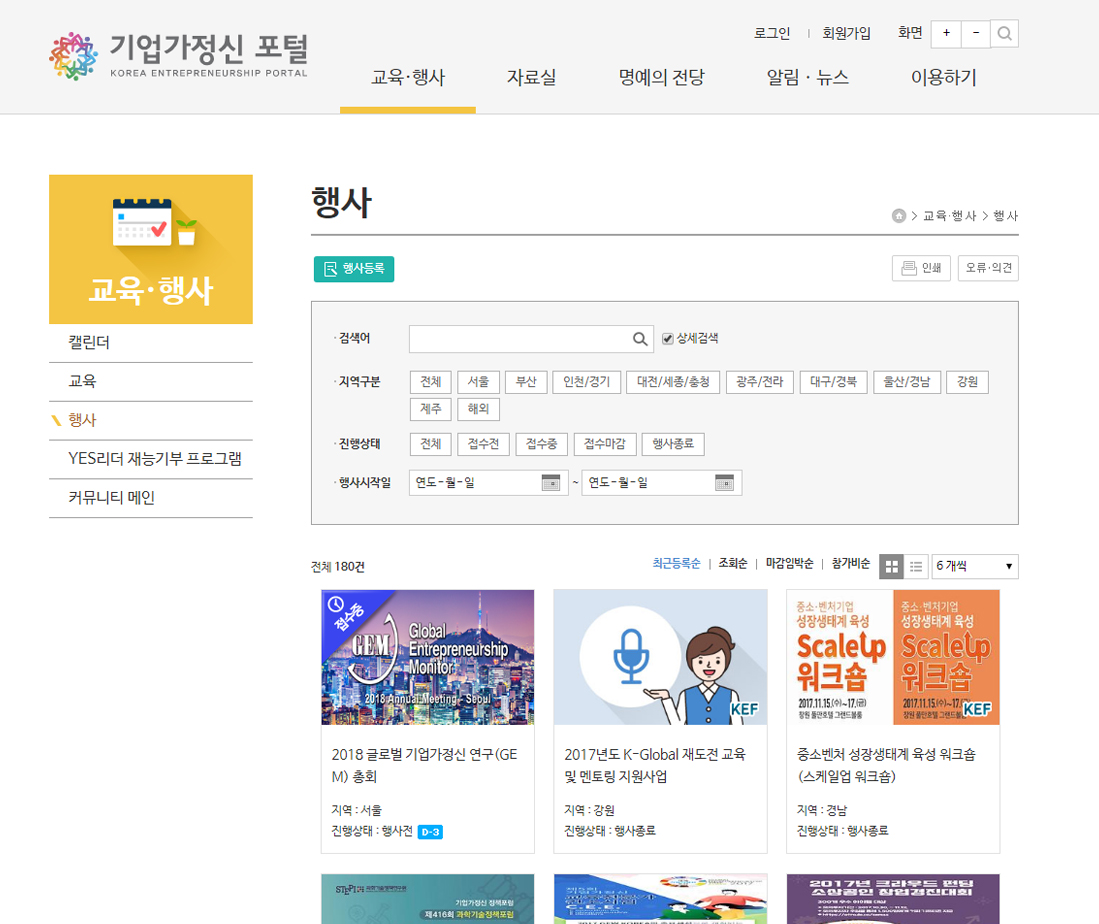Open the 이용하기 top navigation menu
This screenshot has width=1099, height=924.
coord(943,77)
